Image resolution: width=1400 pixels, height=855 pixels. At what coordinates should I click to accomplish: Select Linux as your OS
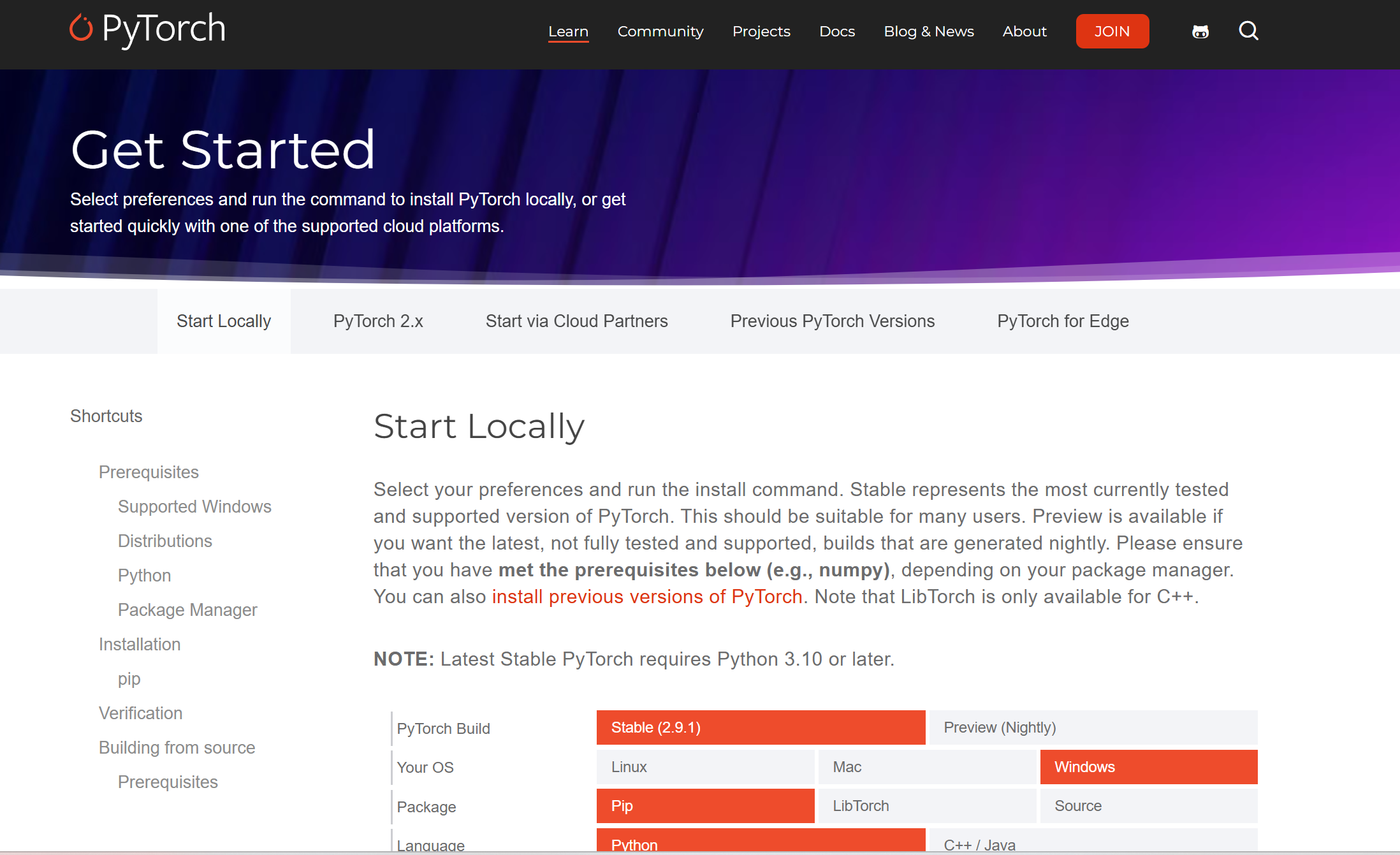click(x=705, y=767)
